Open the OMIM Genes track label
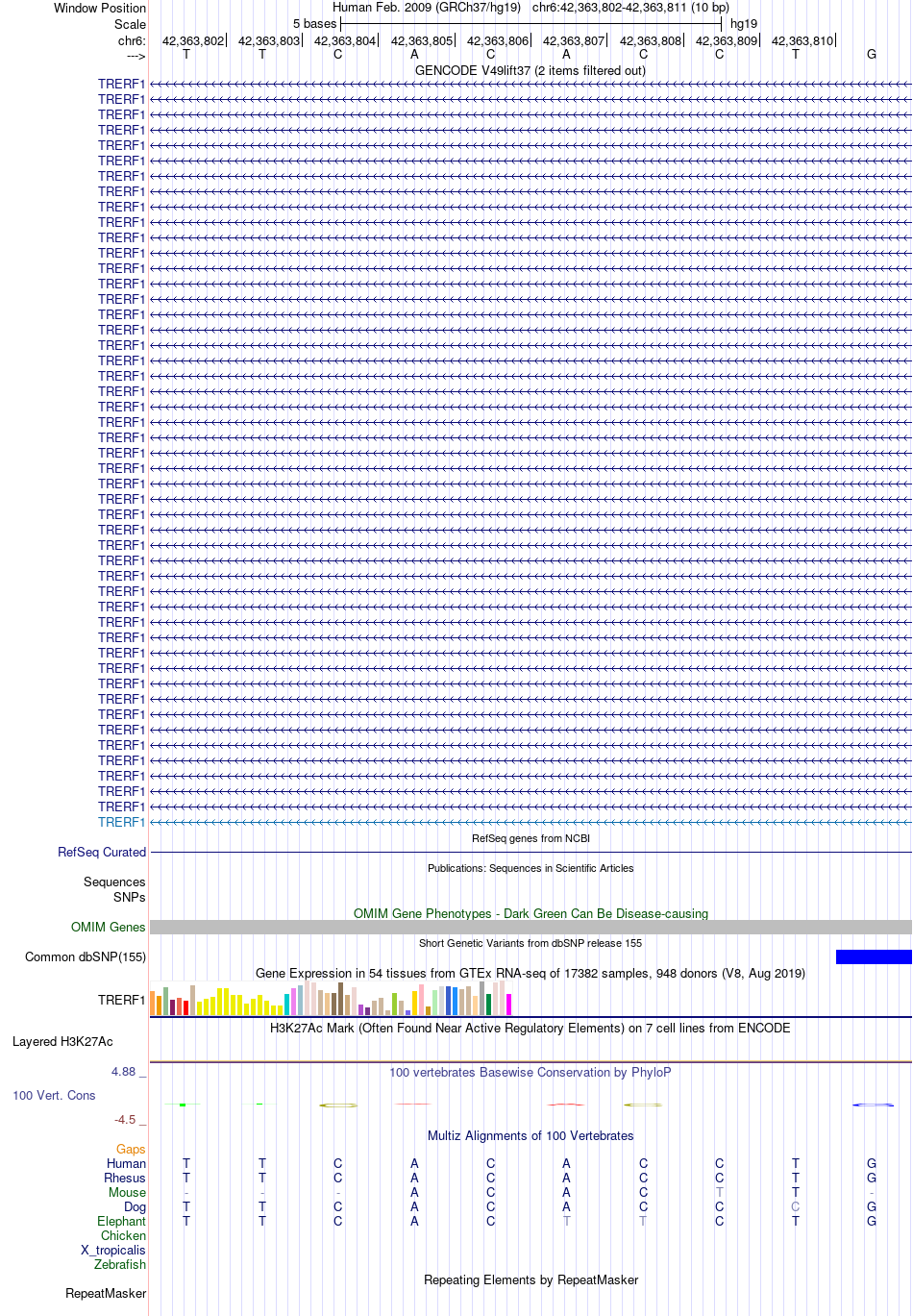 (x=109, y=927)
